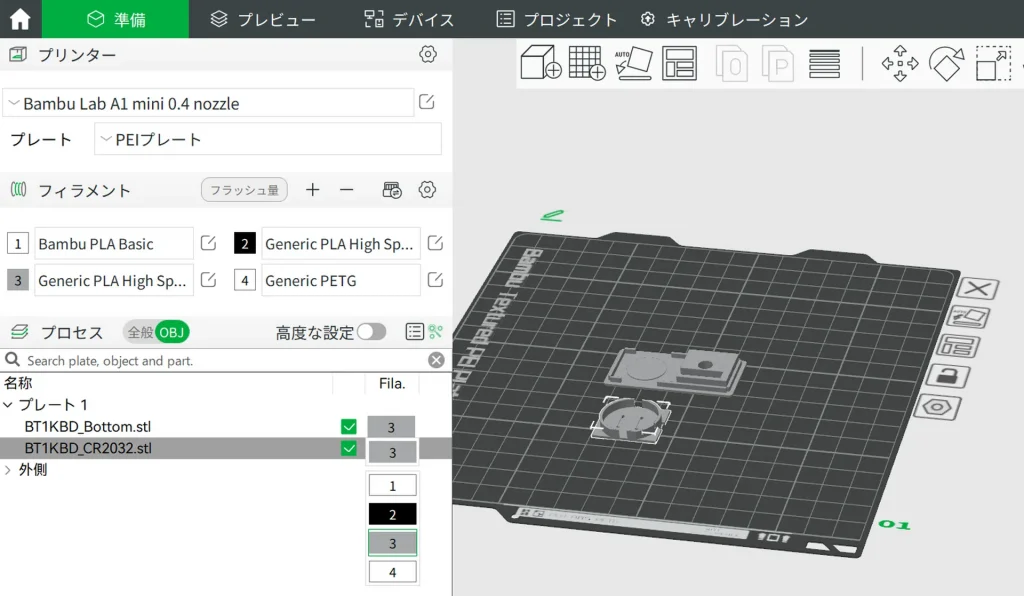Click the plate auto orient icon beside the build plate

969,317
